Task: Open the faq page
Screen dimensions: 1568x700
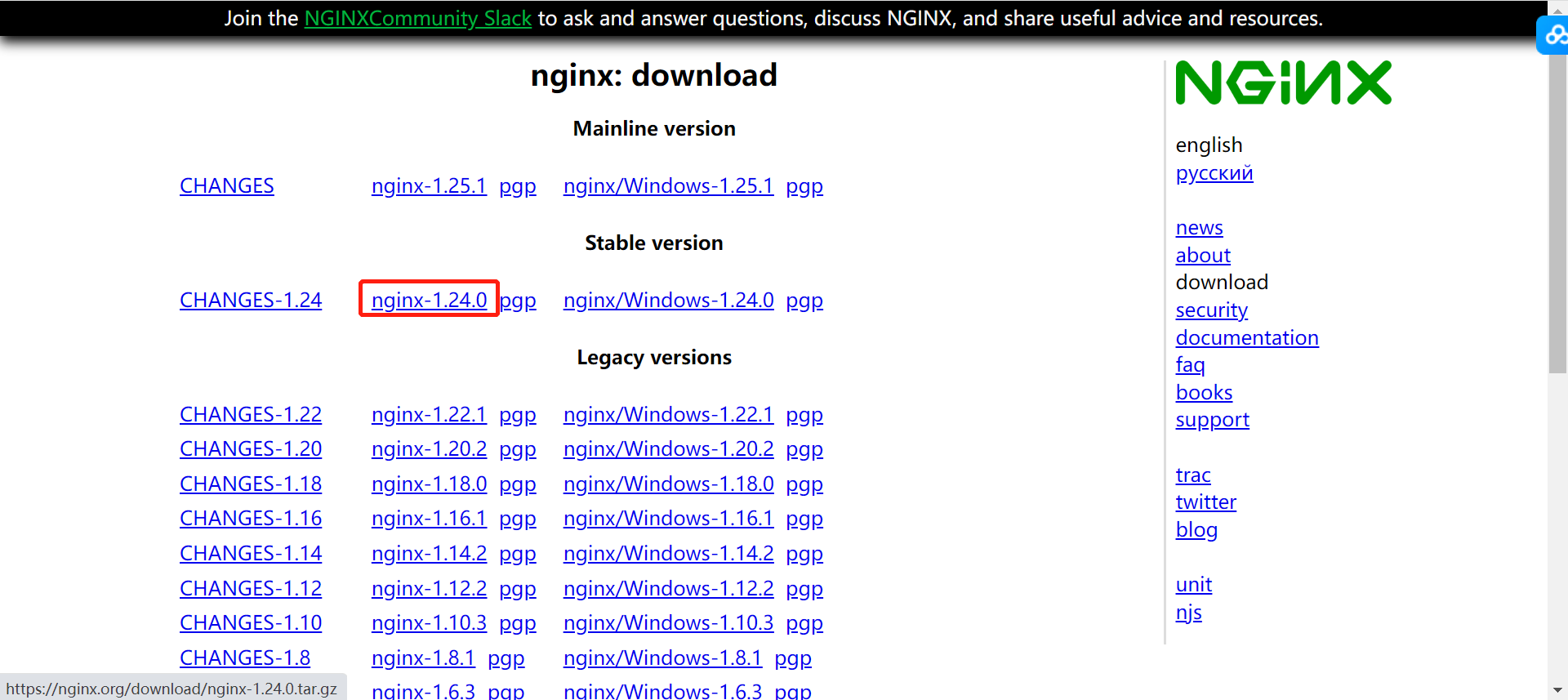Action: tap(1191, 365)
